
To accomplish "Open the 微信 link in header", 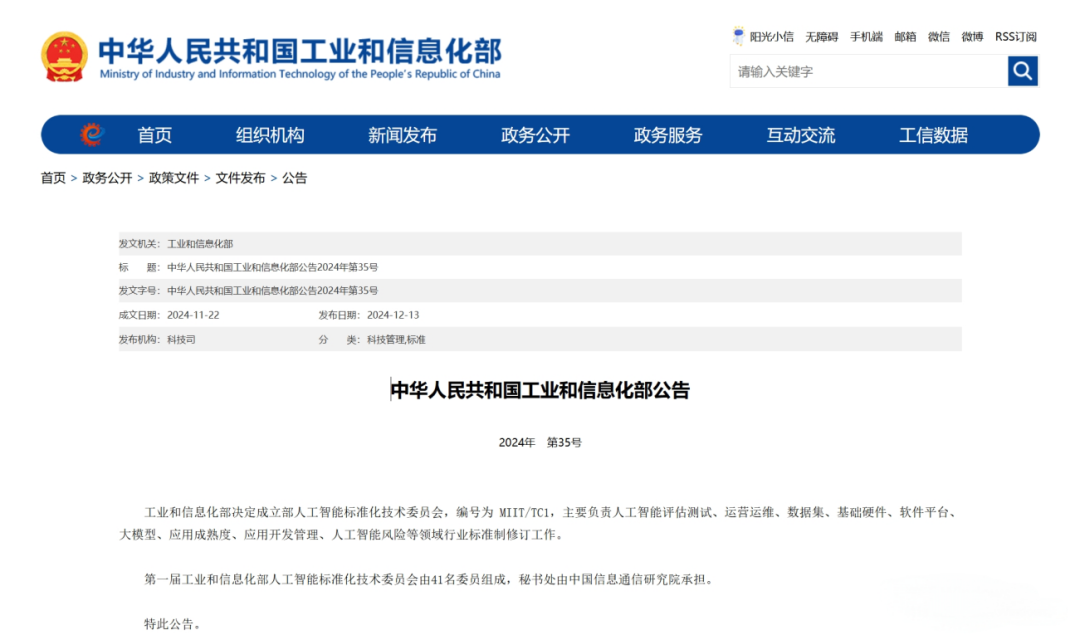I will click(x=939, y=37).
